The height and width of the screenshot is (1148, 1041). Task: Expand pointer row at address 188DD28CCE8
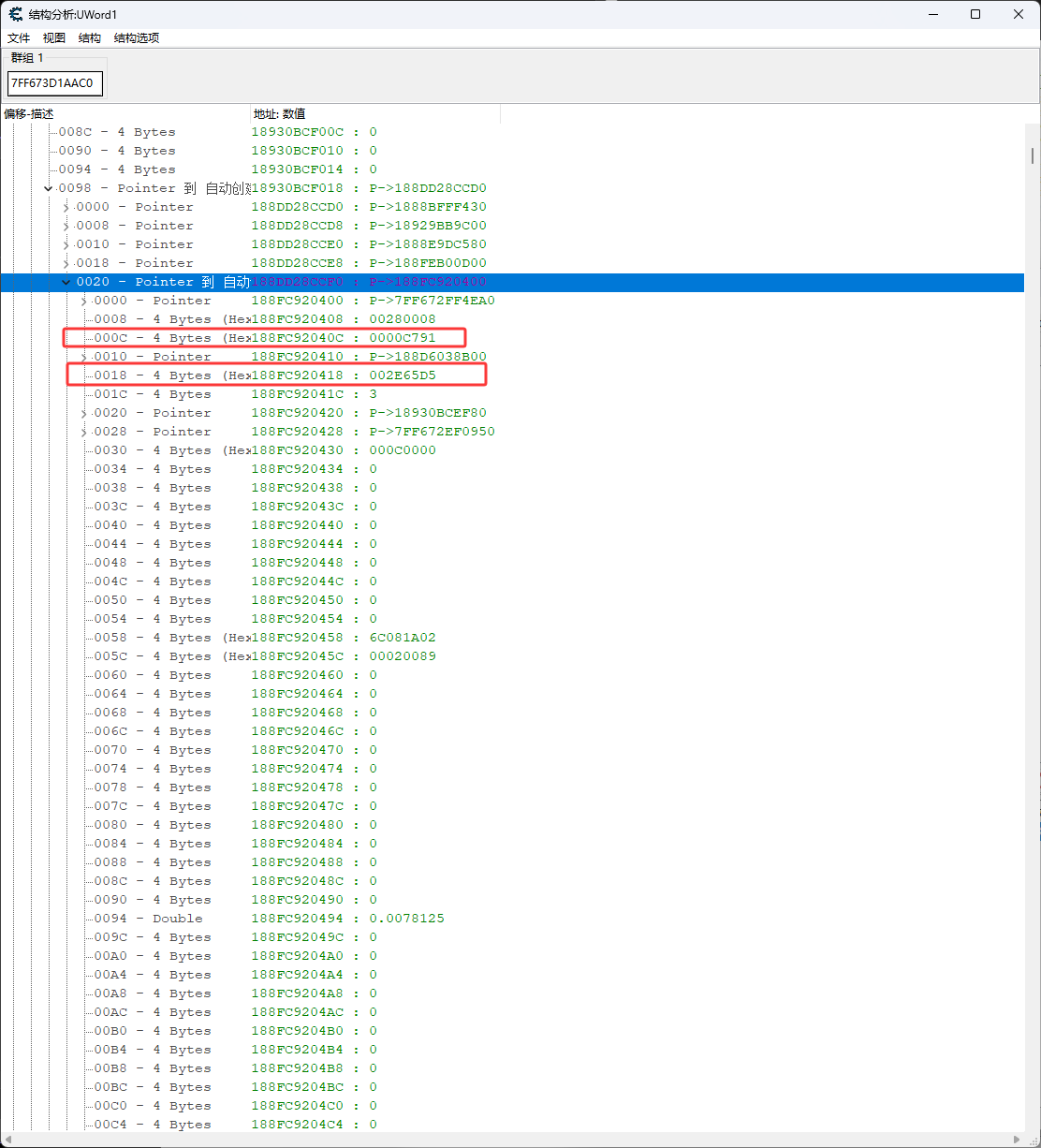click(x=66, y=263)
